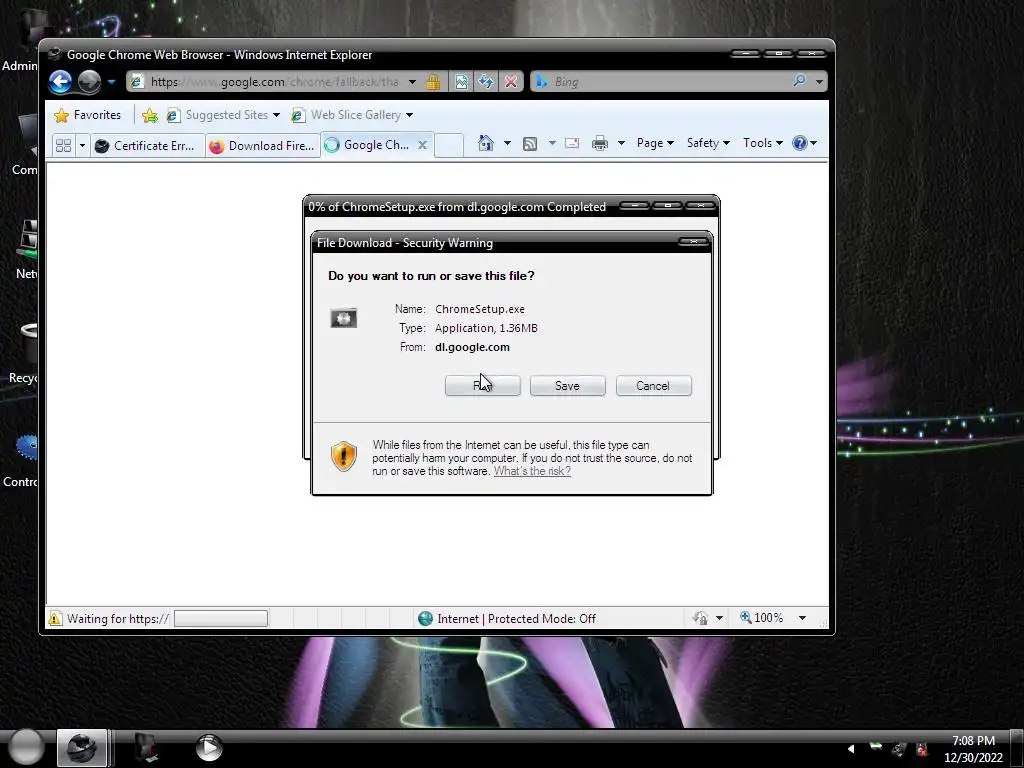Open search provider dropdown arrow

click(x=819, y=82)
